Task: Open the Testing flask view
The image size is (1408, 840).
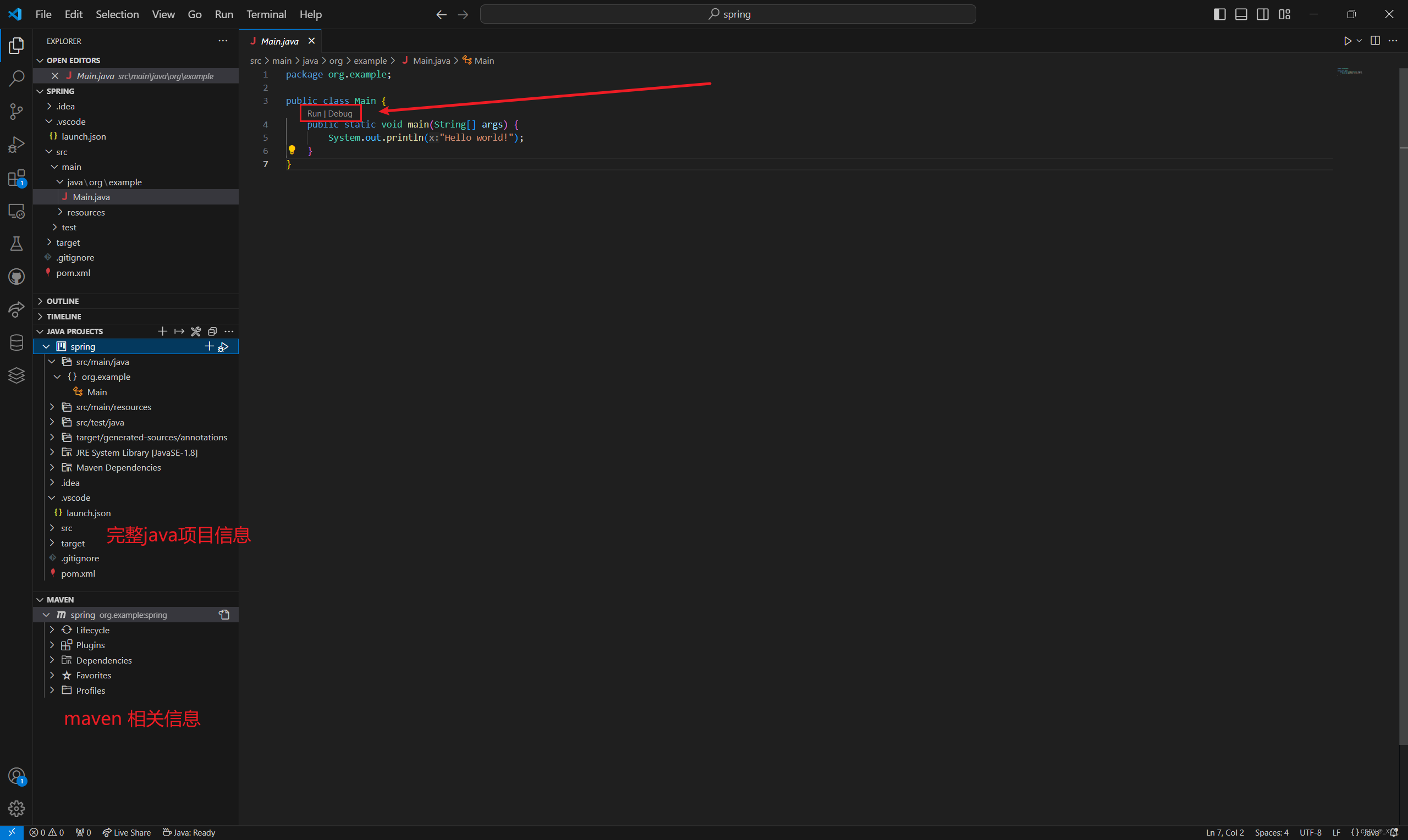Action: [x=16, y=244]
